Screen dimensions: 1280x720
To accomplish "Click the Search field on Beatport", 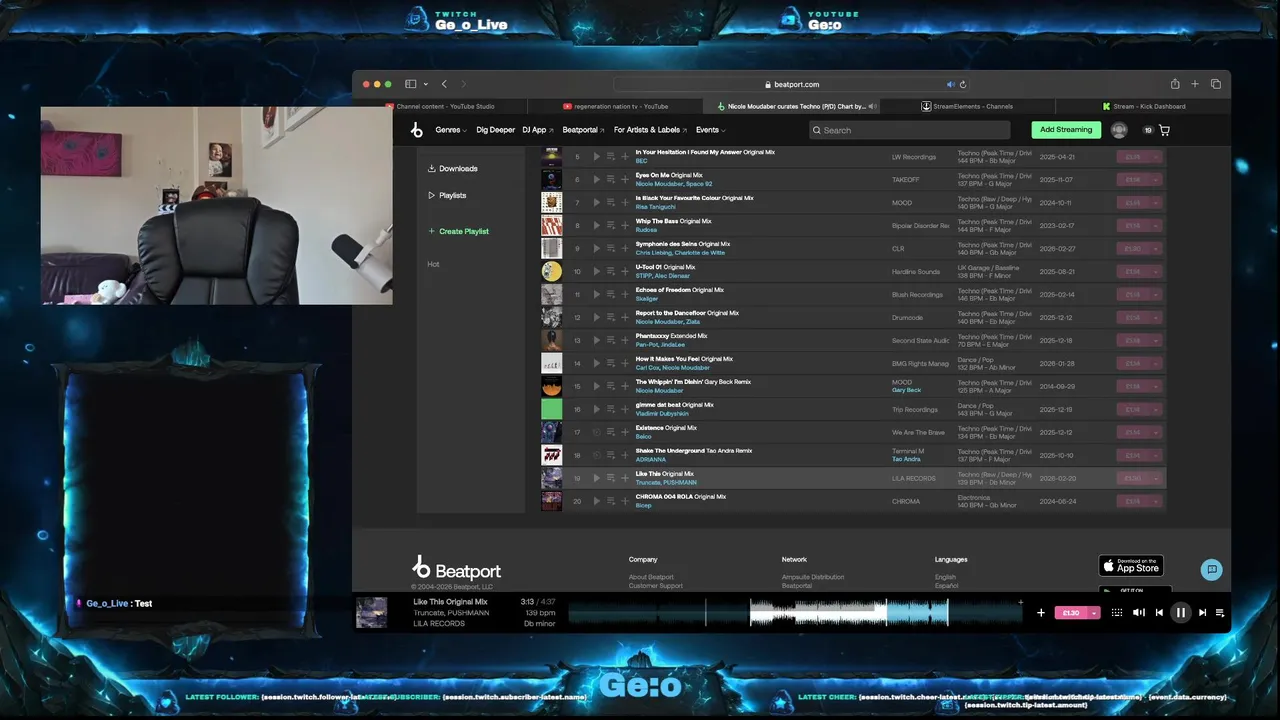I will [x=910, y=130].
